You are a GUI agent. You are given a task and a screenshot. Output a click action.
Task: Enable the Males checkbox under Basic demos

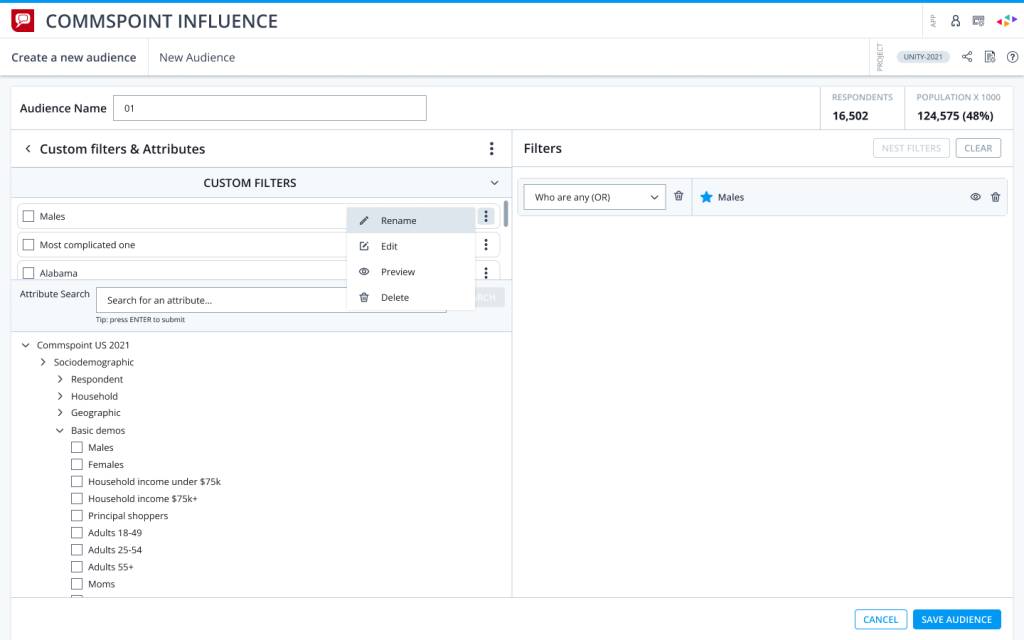(x=77, y=447)
